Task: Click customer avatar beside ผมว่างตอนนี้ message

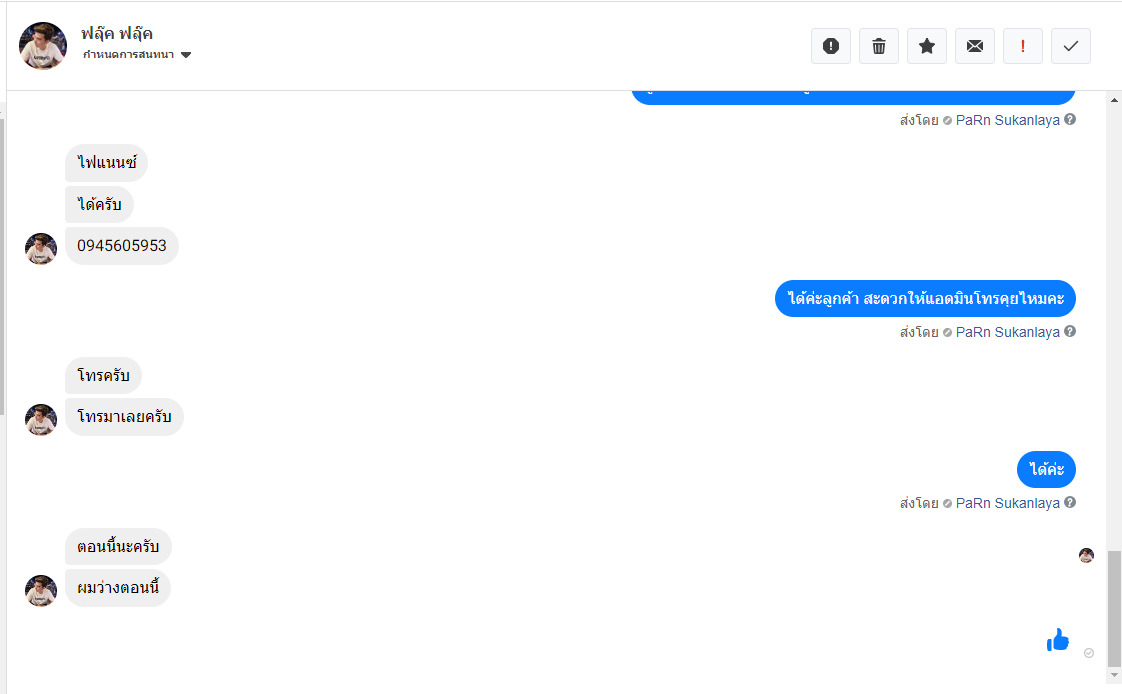Action: pos(41,590)
